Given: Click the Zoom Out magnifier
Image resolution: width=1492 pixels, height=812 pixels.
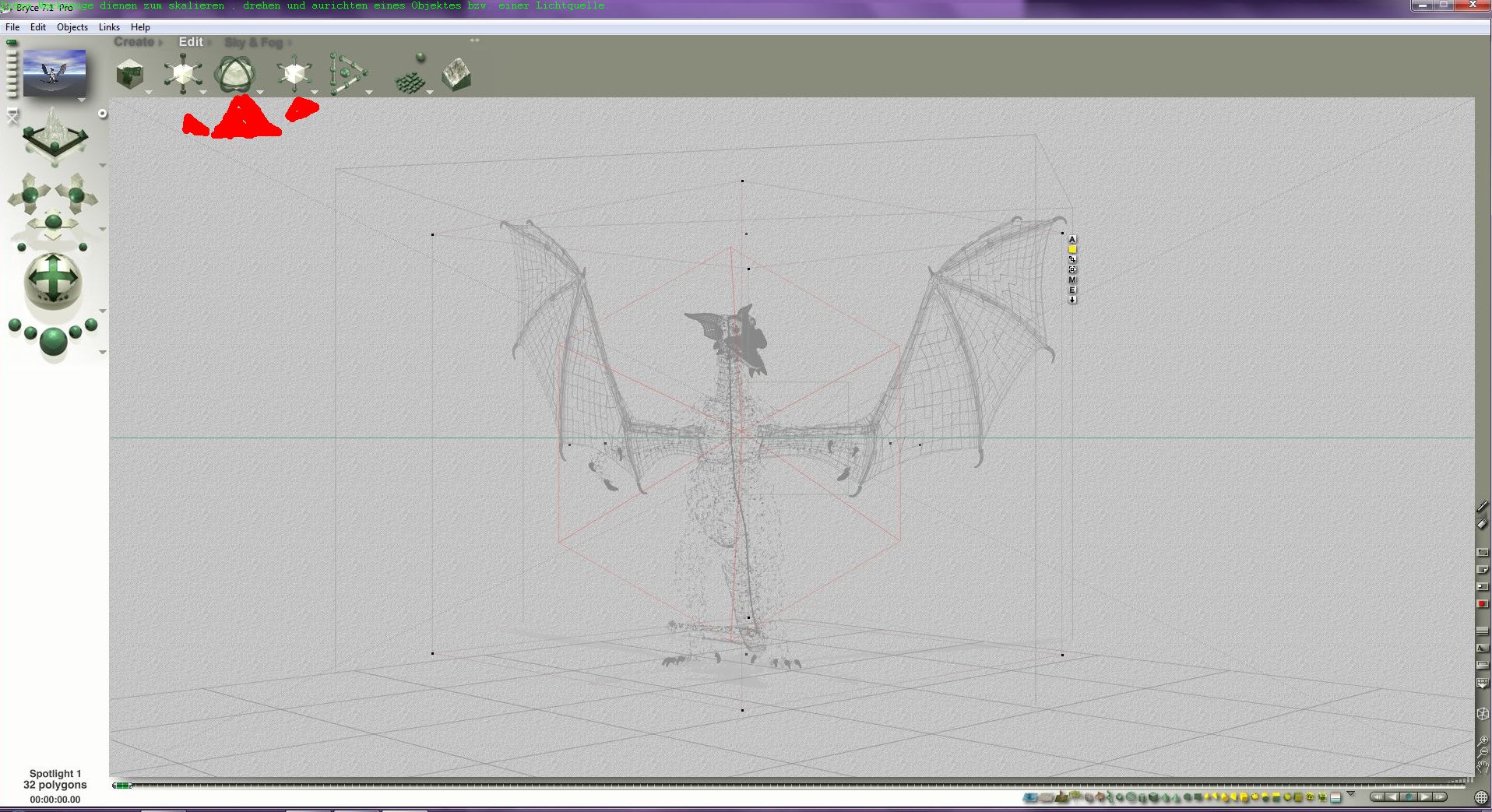Looking at the screenshot, I should coord(1483,753).
